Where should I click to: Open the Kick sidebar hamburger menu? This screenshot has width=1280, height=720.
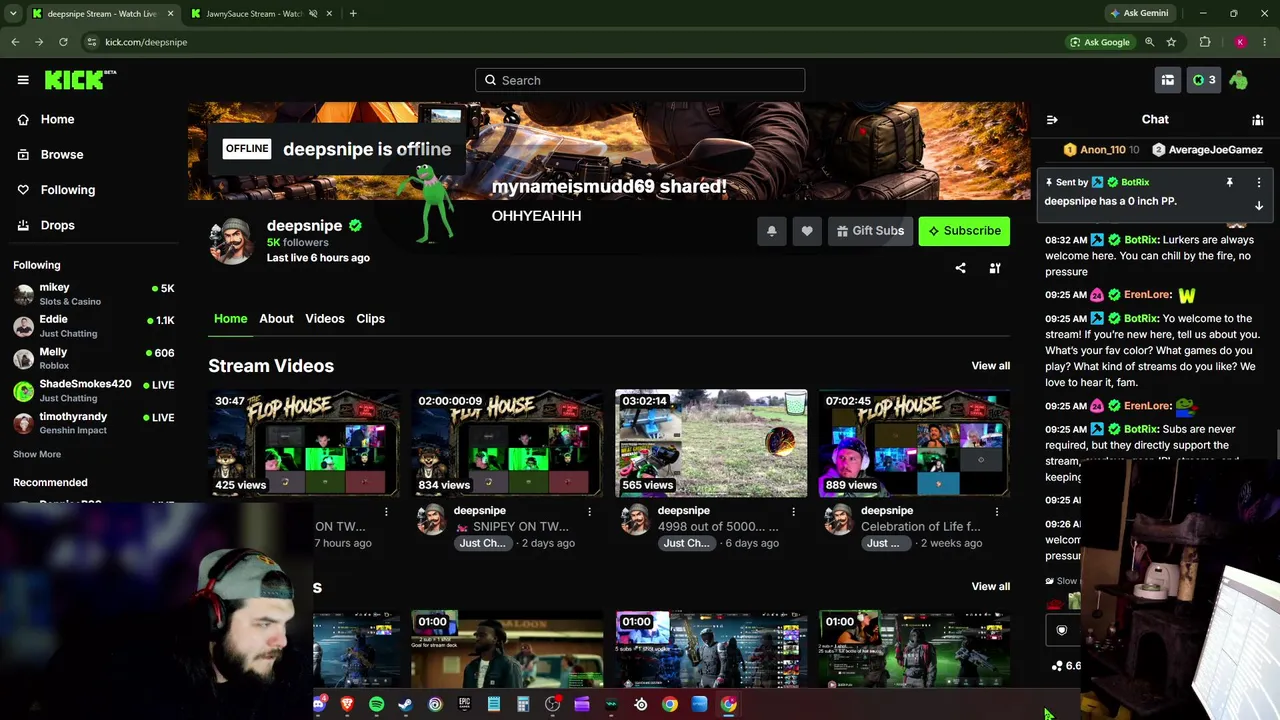[23, 80]
